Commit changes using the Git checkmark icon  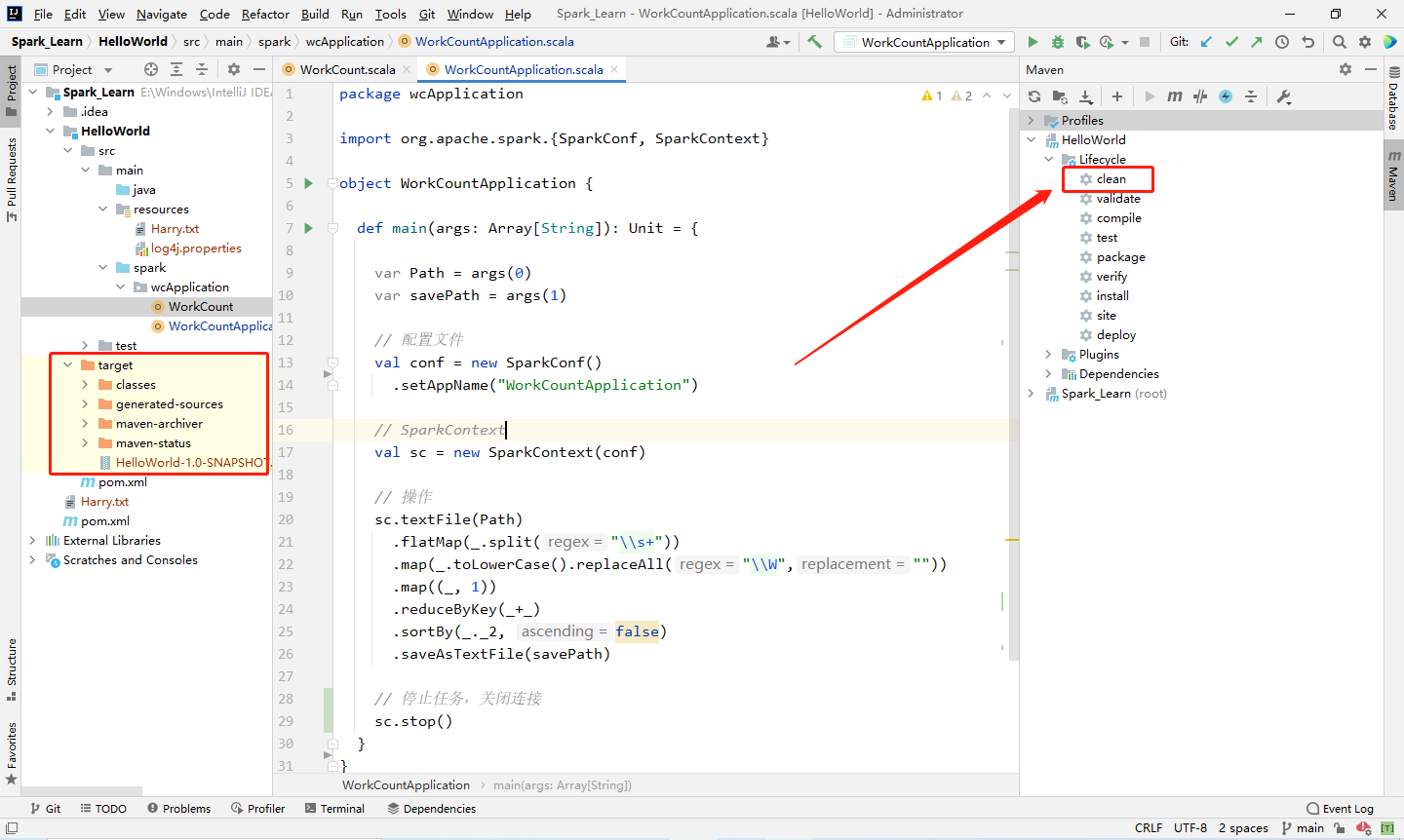point(1231,42)
